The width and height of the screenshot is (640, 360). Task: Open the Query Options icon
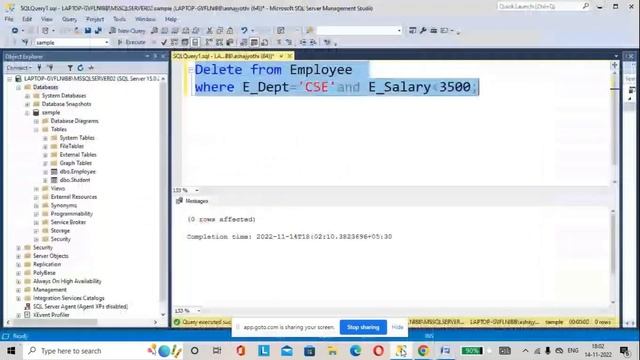(x=185, y=42)
